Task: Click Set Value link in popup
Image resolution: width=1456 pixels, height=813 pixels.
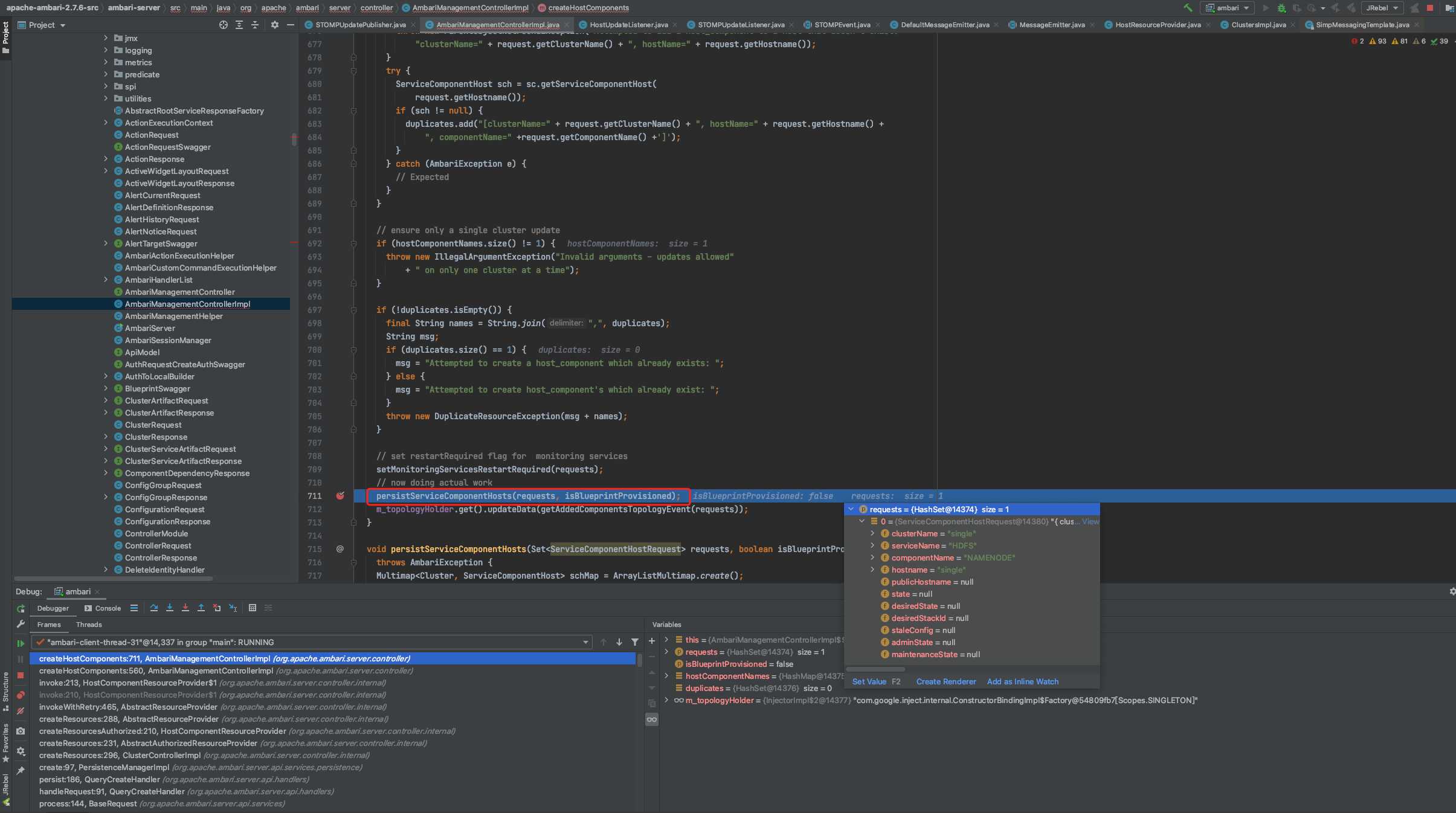Action: (869, 681)
